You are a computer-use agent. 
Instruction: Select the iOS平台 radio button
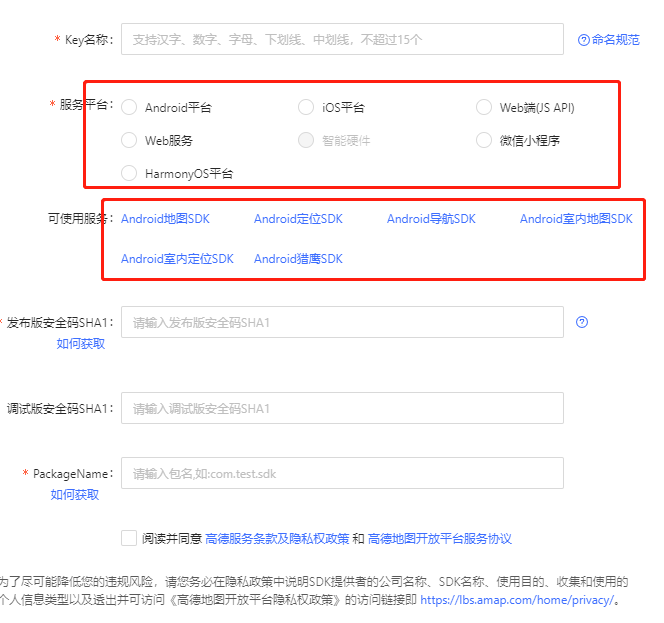pyautogui.click(x=306, y=107)
